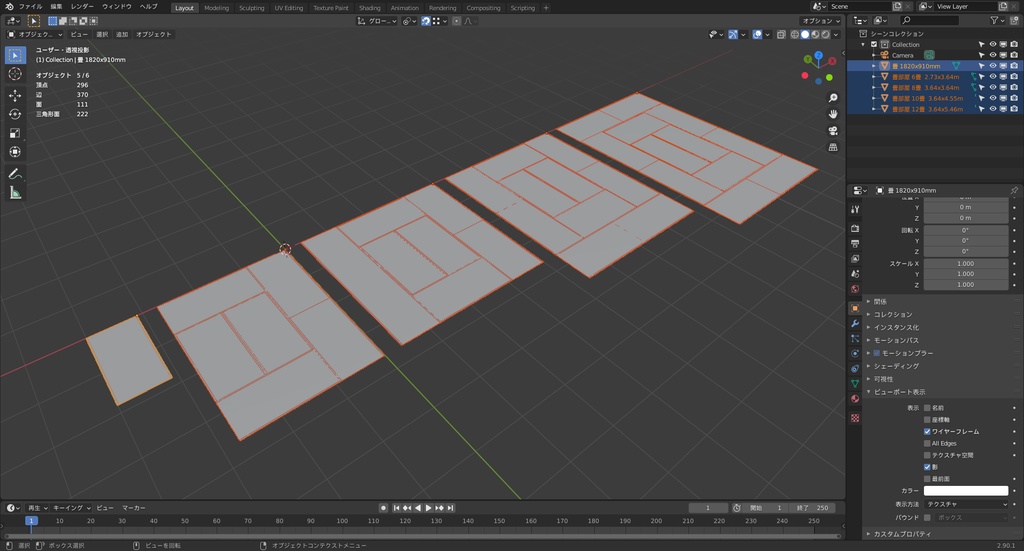
Task: Open the ファイル menu
Action: pyautogui.click(x=30, y=6)
